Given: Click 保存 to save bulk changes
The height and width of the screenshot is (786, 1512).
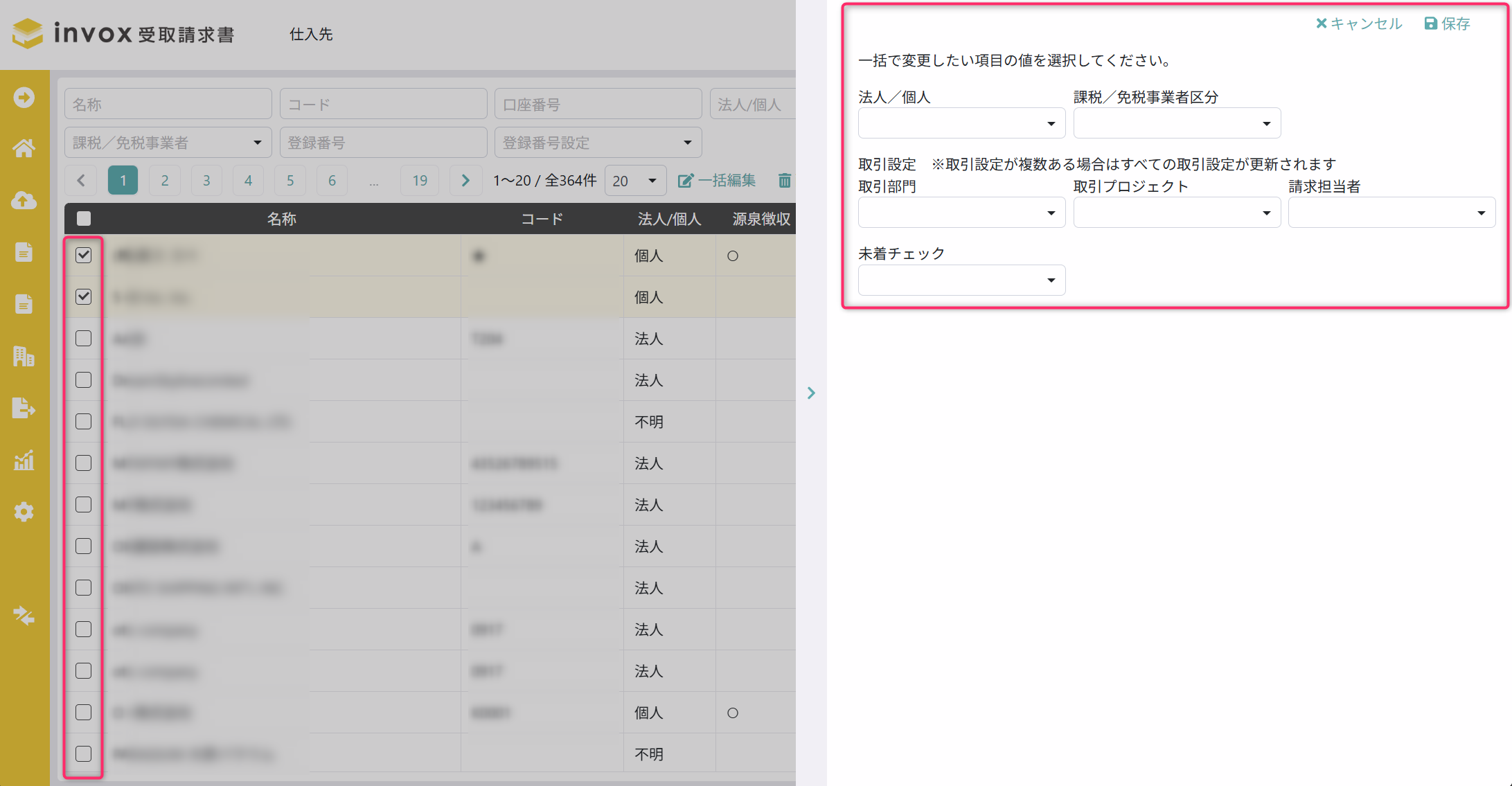Looking at the screenshot, I should pos(1447,24).
